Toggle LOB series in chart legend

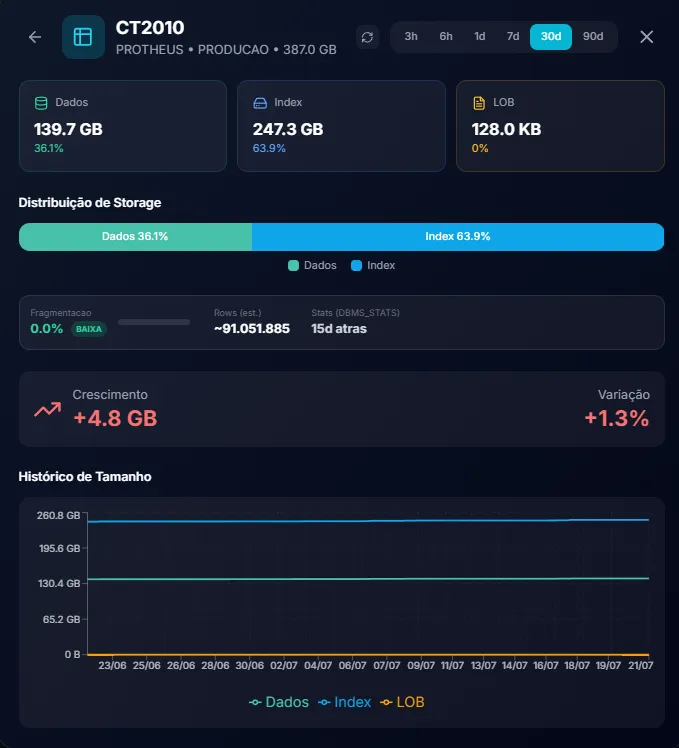(x=402, y=702)
